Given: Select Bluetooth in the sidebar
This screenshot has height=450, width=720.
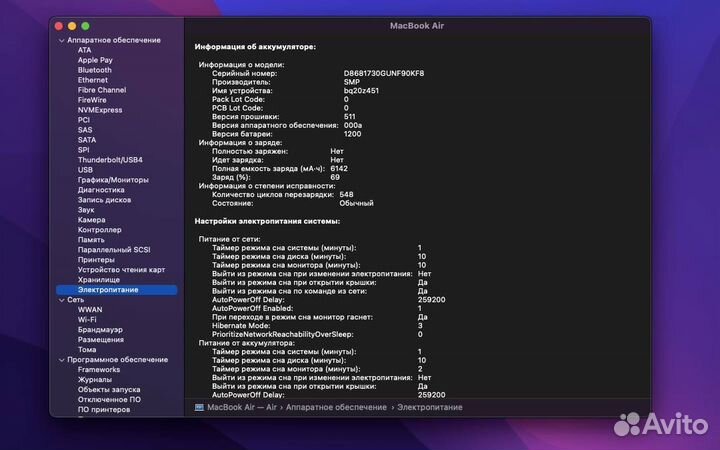Looking at the screenshot, I should 95,70.
